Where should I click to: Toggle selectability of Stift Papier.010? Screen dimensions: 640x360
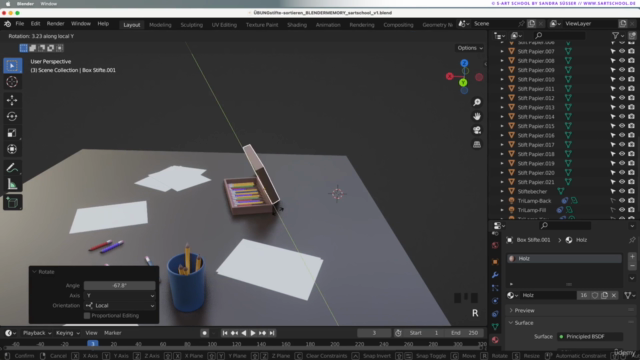pos(613,80)
